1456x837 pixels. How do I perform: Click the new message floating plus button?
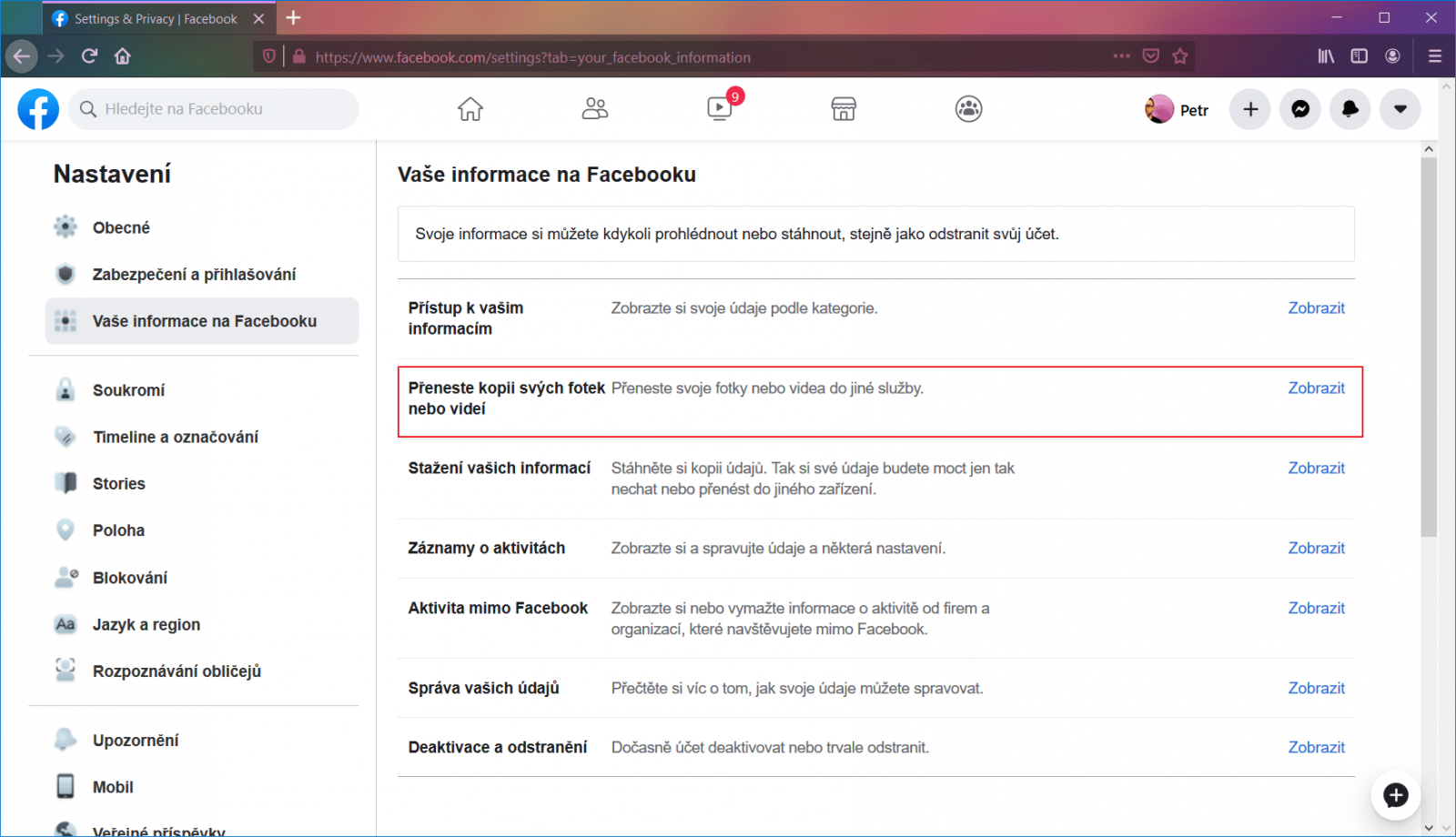1396,795
